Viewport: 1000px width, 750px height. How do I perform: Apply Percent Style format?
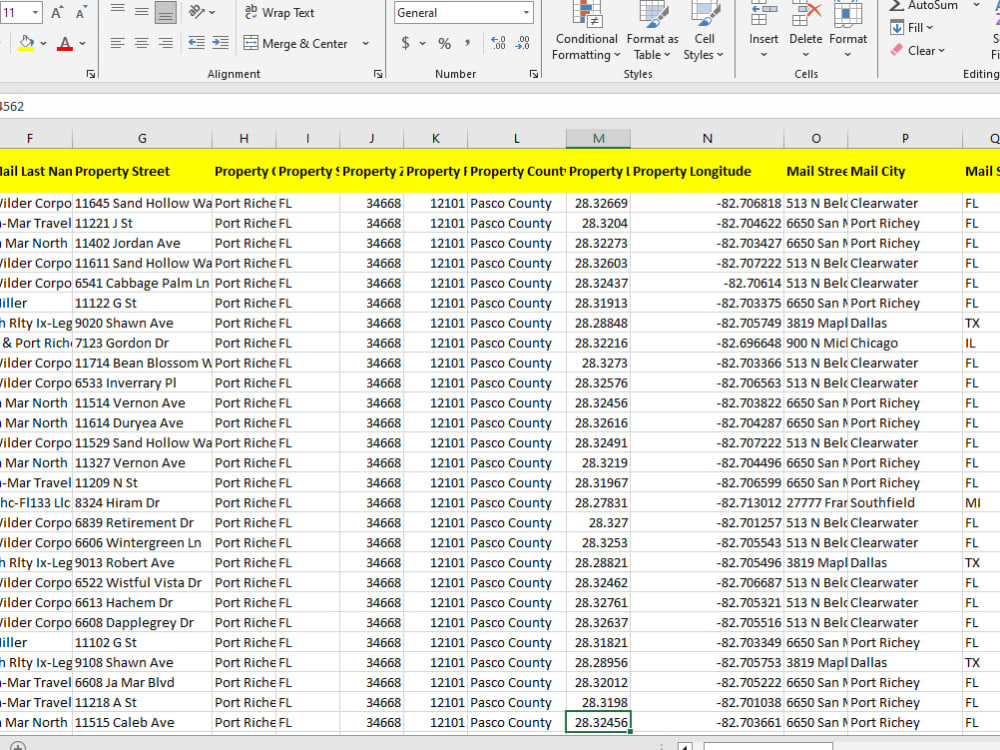click(x=445, y=43)
